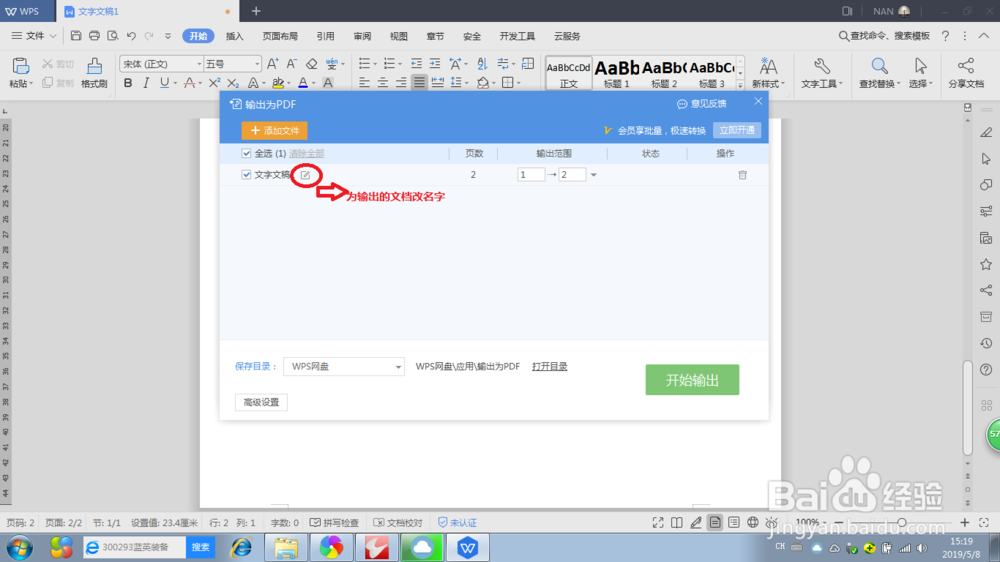The width and height of the screenshot is (1000, 562).
Task: Toggle the 全选 checkbox
Action: pyautogui.click(x=246, y=153)
